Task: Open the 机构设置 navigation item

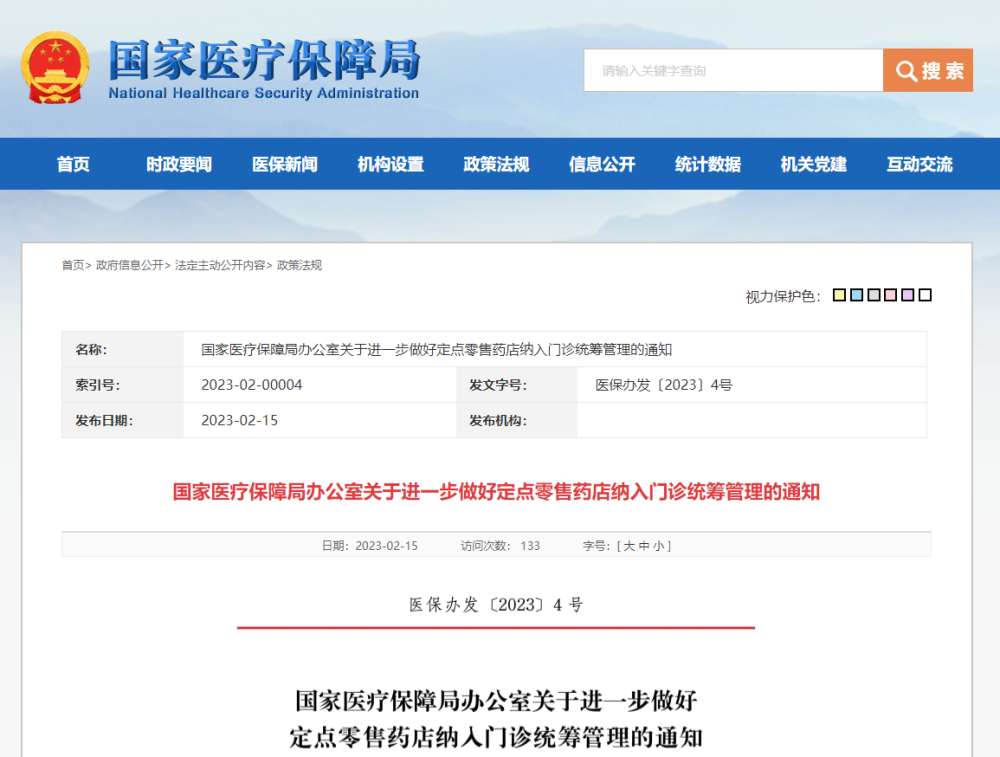Action: (x=391, y=164)
